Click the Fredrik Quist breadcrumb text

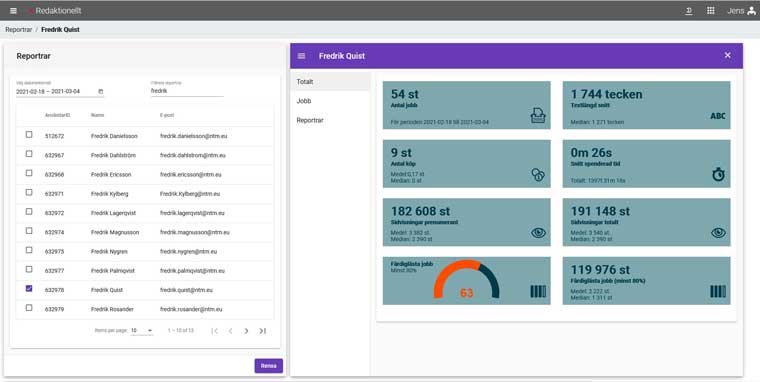(x=60, y=30)
